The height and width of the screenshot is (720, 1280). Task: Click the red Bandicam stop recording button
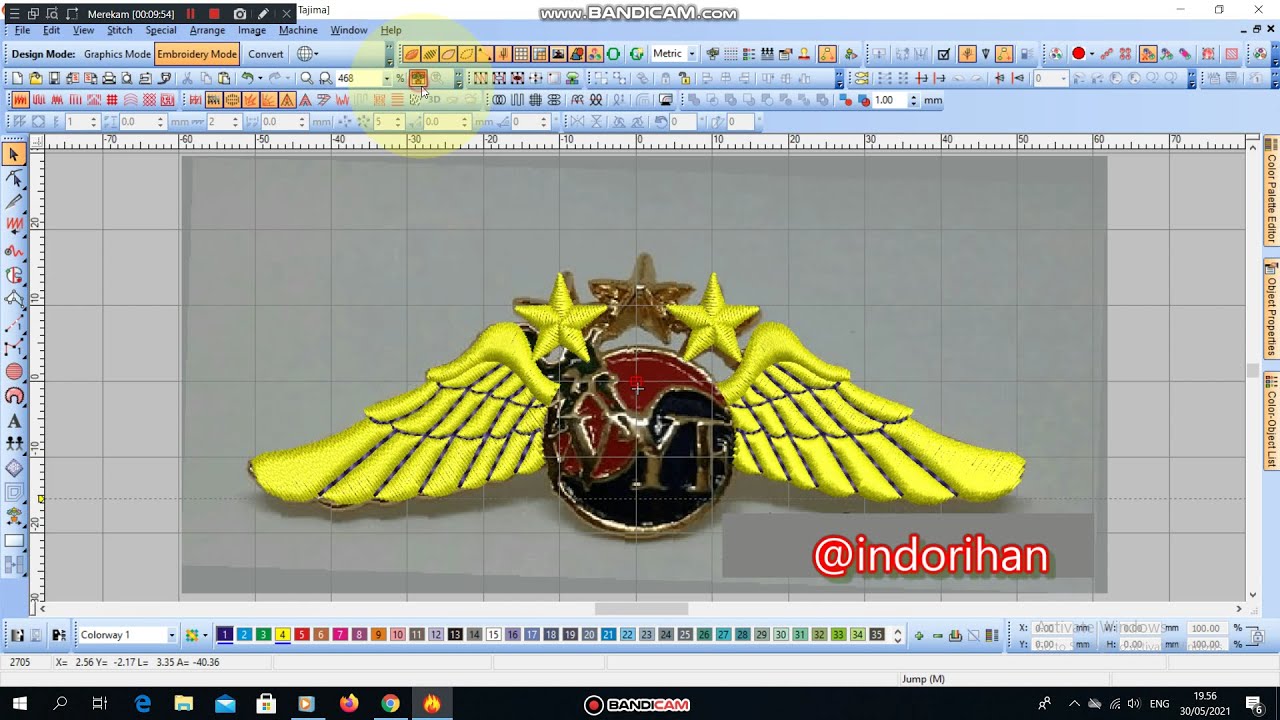coord(214,14)
